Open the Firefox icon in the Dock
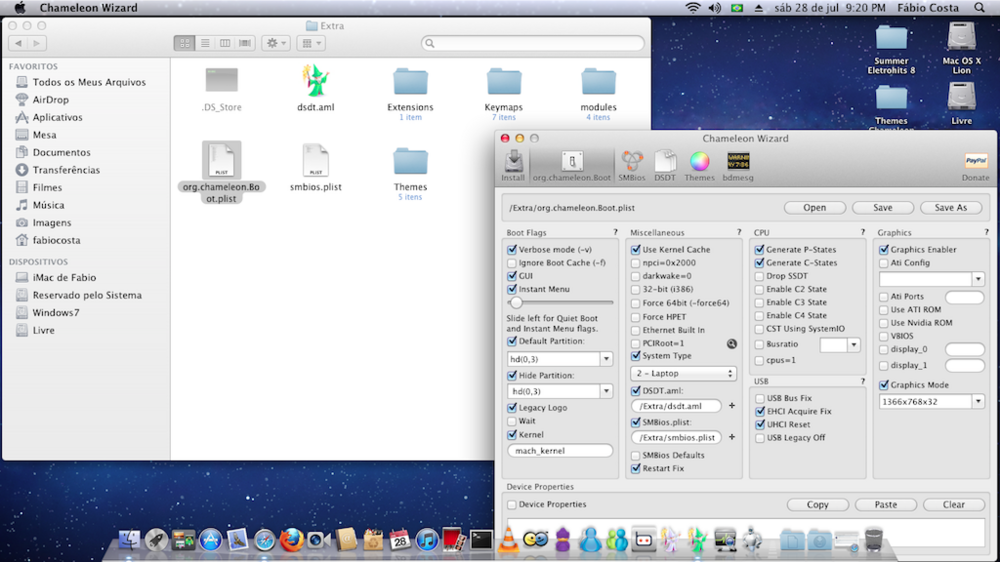The height and width of the screenshot is (562, 1000). (291, 540)
